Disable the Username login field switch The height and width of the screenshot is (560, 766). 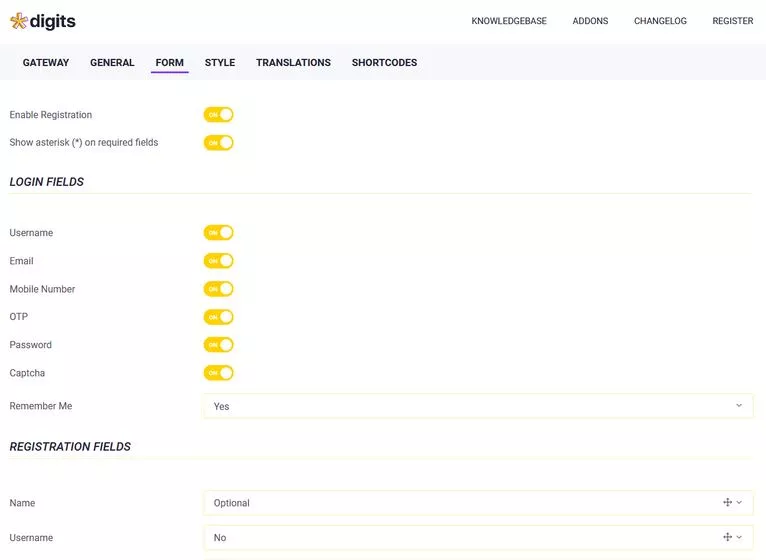pyautogui.click(x=218, y=233)
